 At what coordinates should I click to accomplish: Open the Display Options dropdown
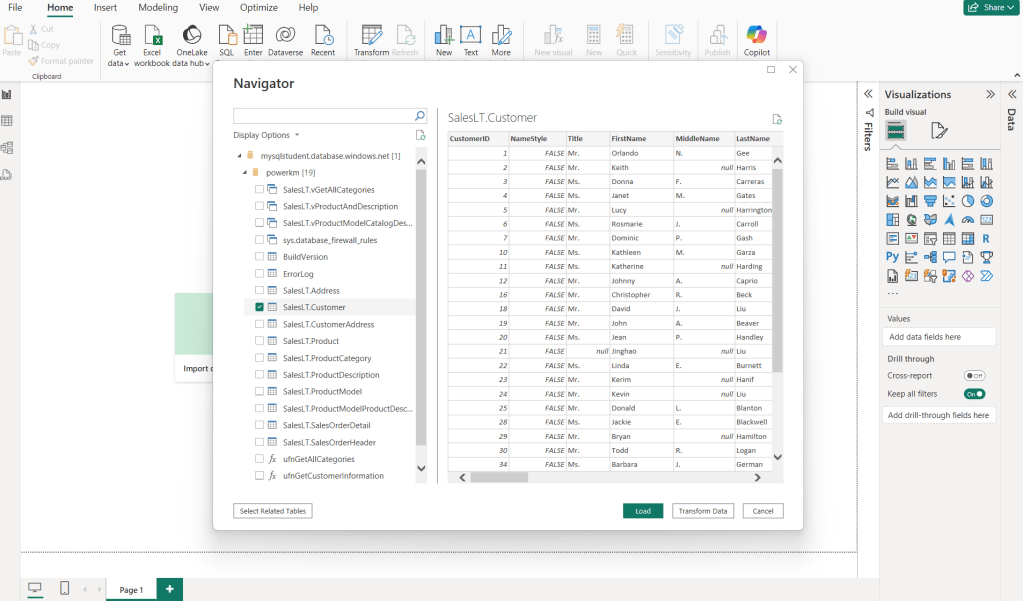click(266, 135)
